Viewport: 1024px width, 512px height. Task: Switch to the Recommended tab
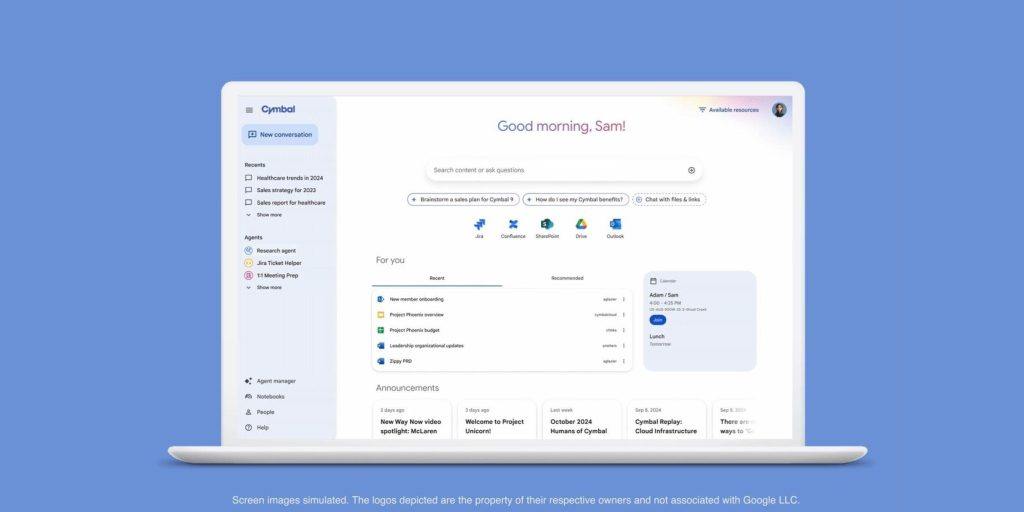click(567, 278)
